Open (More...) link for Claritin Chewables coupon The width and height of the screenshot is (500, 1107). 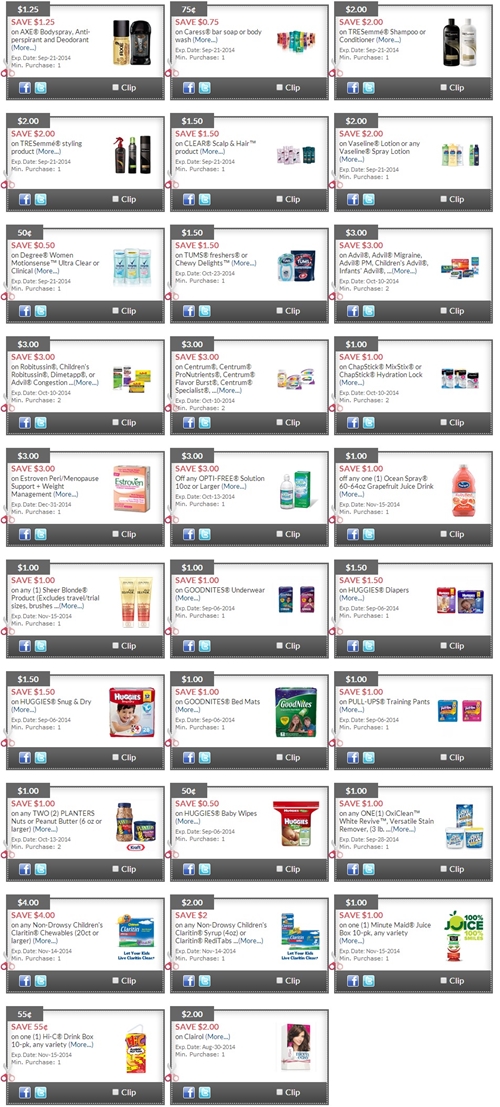[45, 941]
